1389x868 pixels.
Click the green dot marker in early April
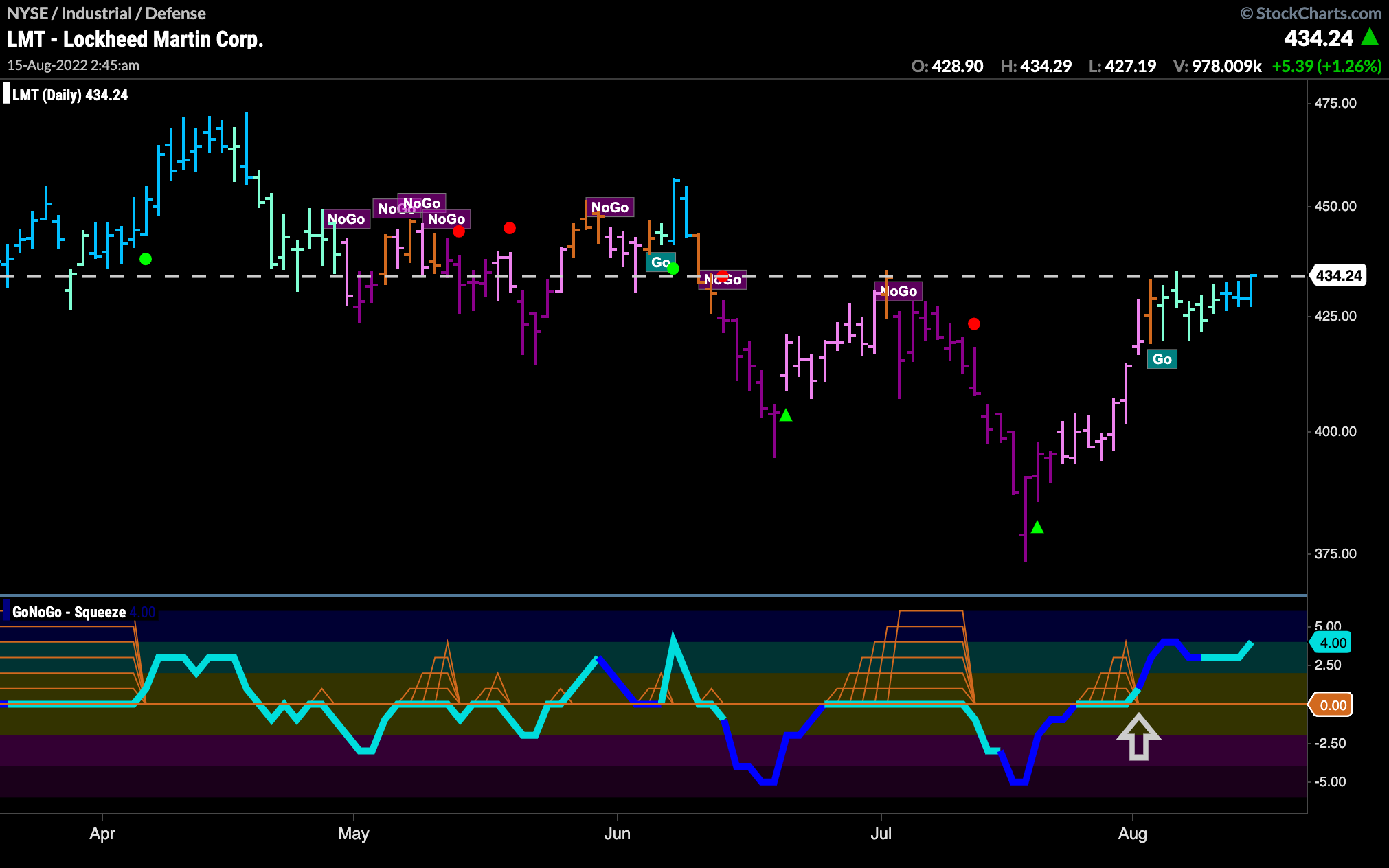pyautogui.click(x=146, y=259)
